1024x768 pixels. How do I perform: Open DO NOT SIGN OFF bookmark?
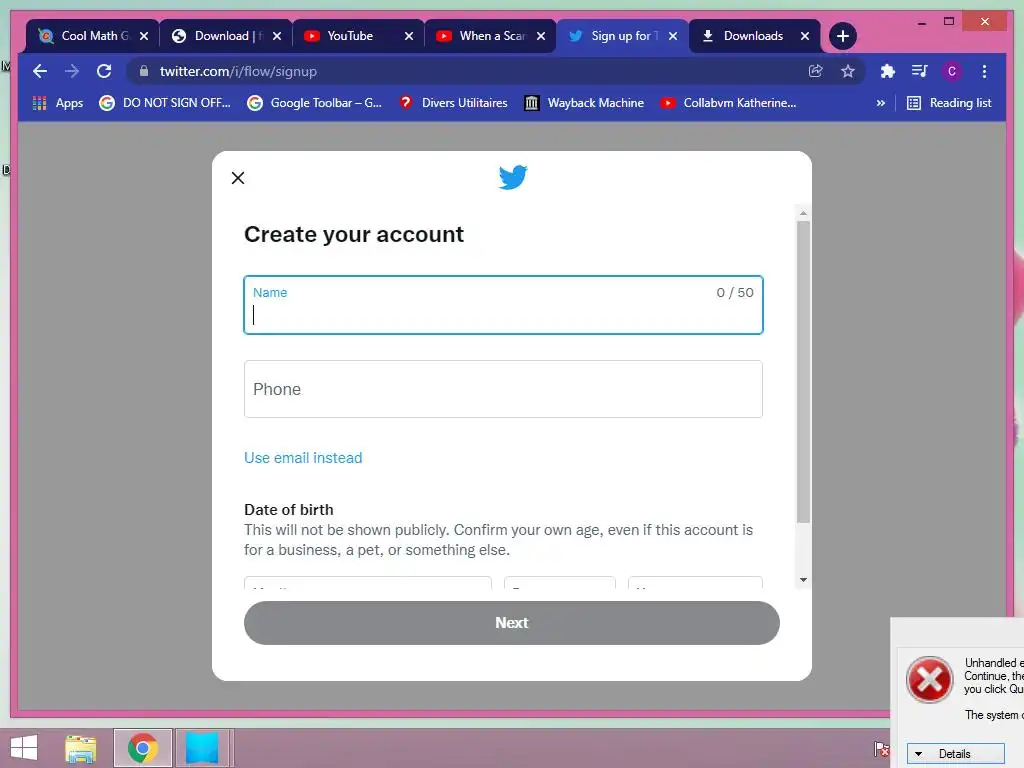pyautogui.click(x=165, y=103)
